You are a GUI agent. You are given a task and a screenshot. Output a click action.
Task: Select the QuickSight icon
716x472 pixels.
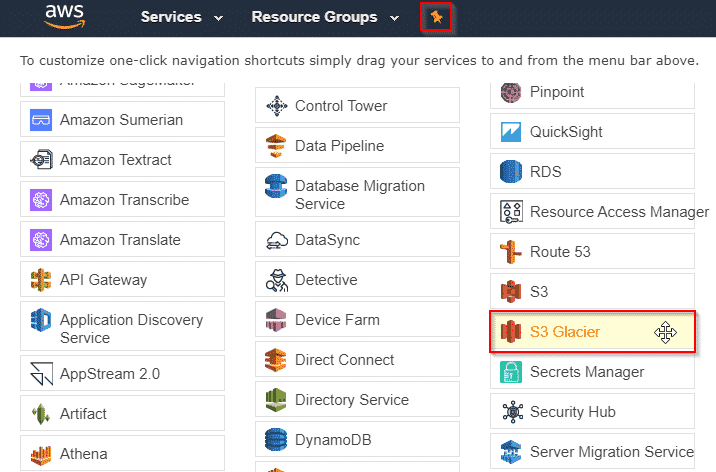tap(511, 132)
